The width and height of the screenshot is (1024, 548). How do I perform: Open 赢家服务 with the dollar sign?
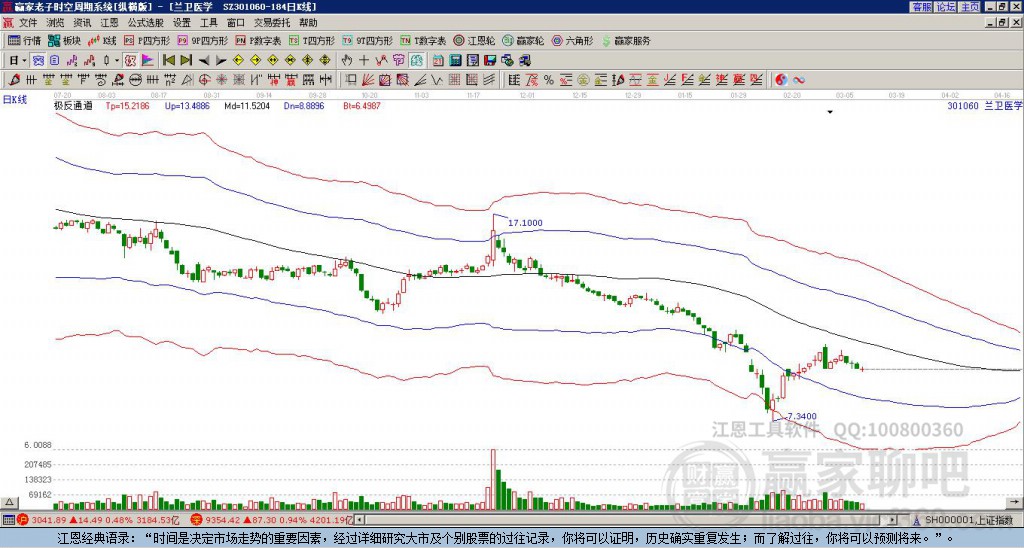(626, 40)
